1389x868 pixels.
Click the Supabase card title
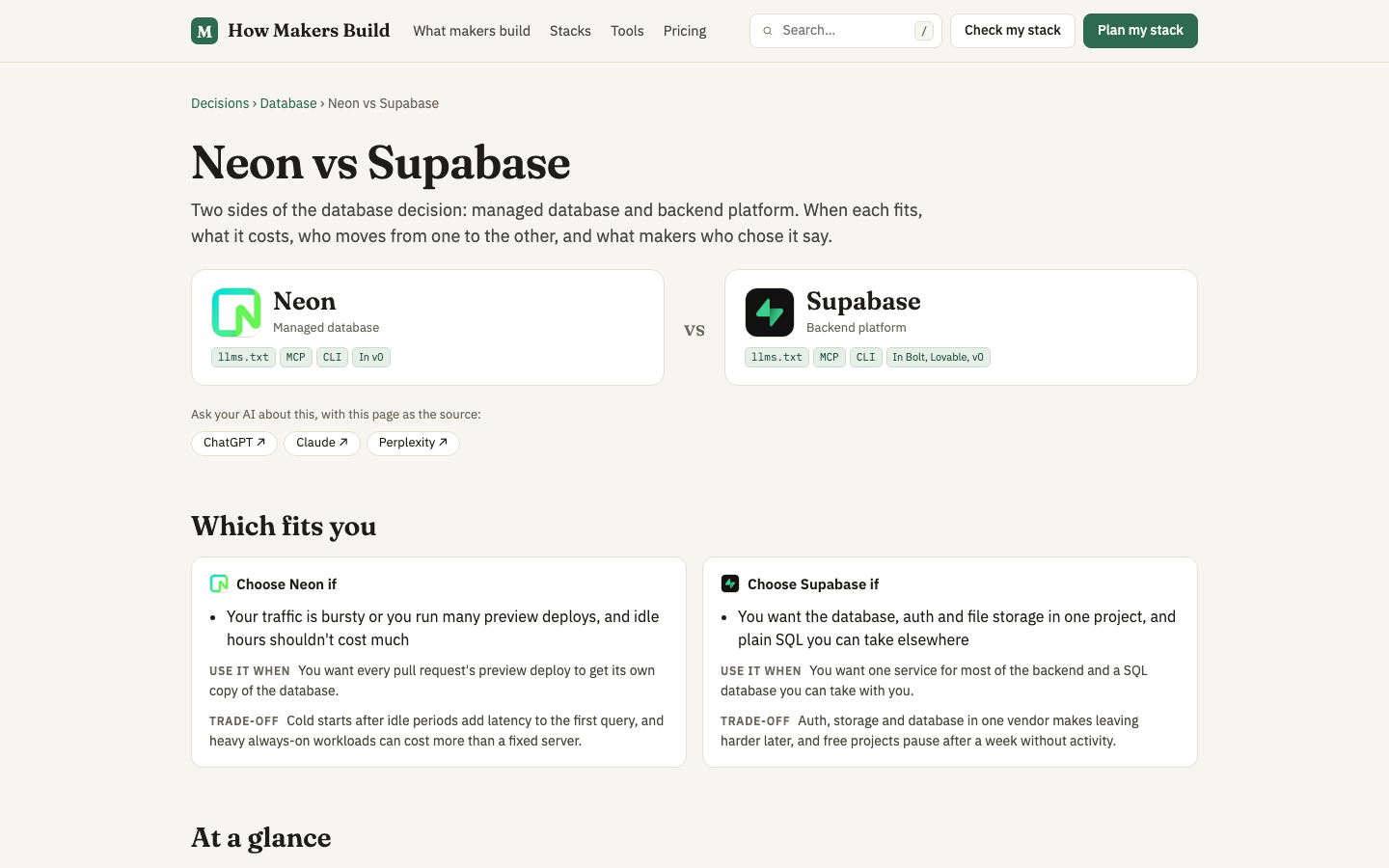coord(863,301)
